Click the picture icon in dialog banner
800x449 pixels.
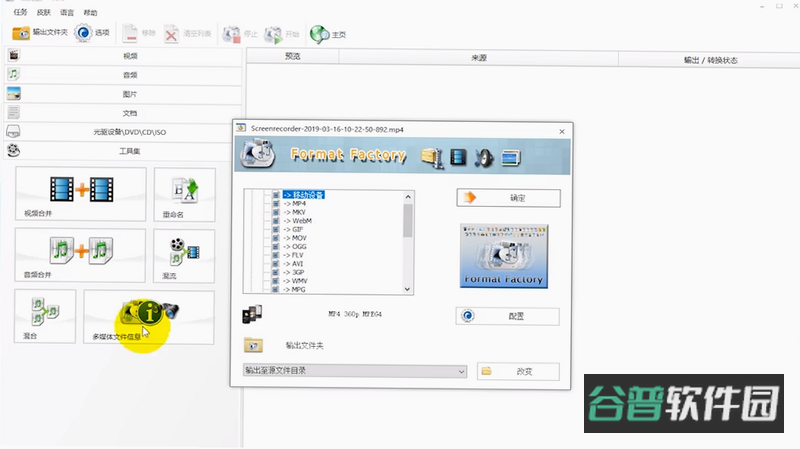coord(511,158)
